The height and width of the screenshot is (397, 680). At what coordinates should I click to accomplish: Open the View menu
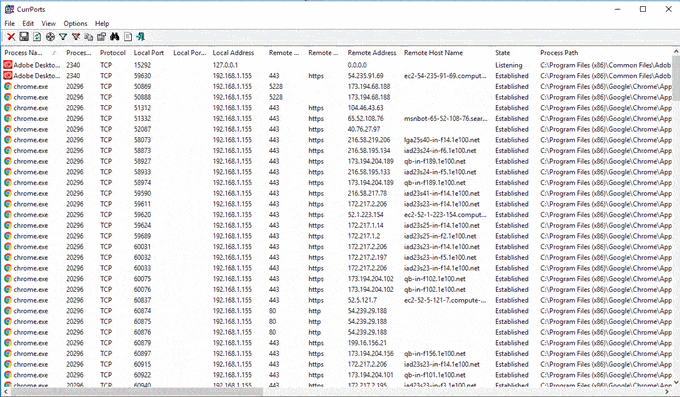click(49, 23)
